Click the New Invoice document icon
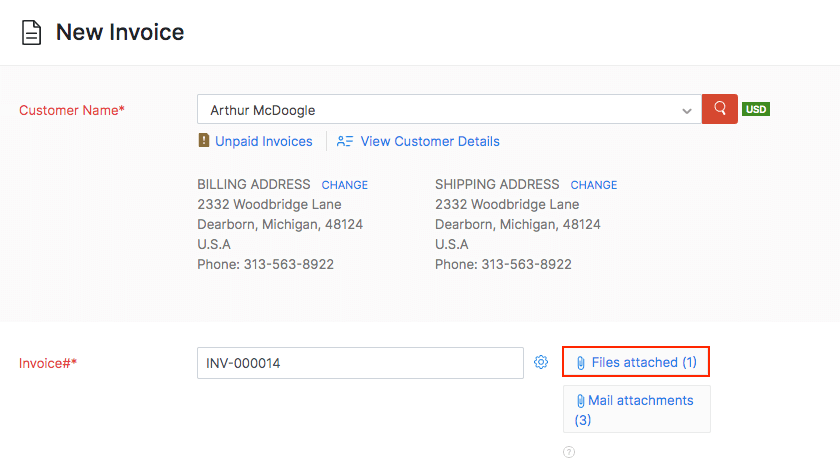The width and height of the screenshot is (840, 475). pos(32,32)
